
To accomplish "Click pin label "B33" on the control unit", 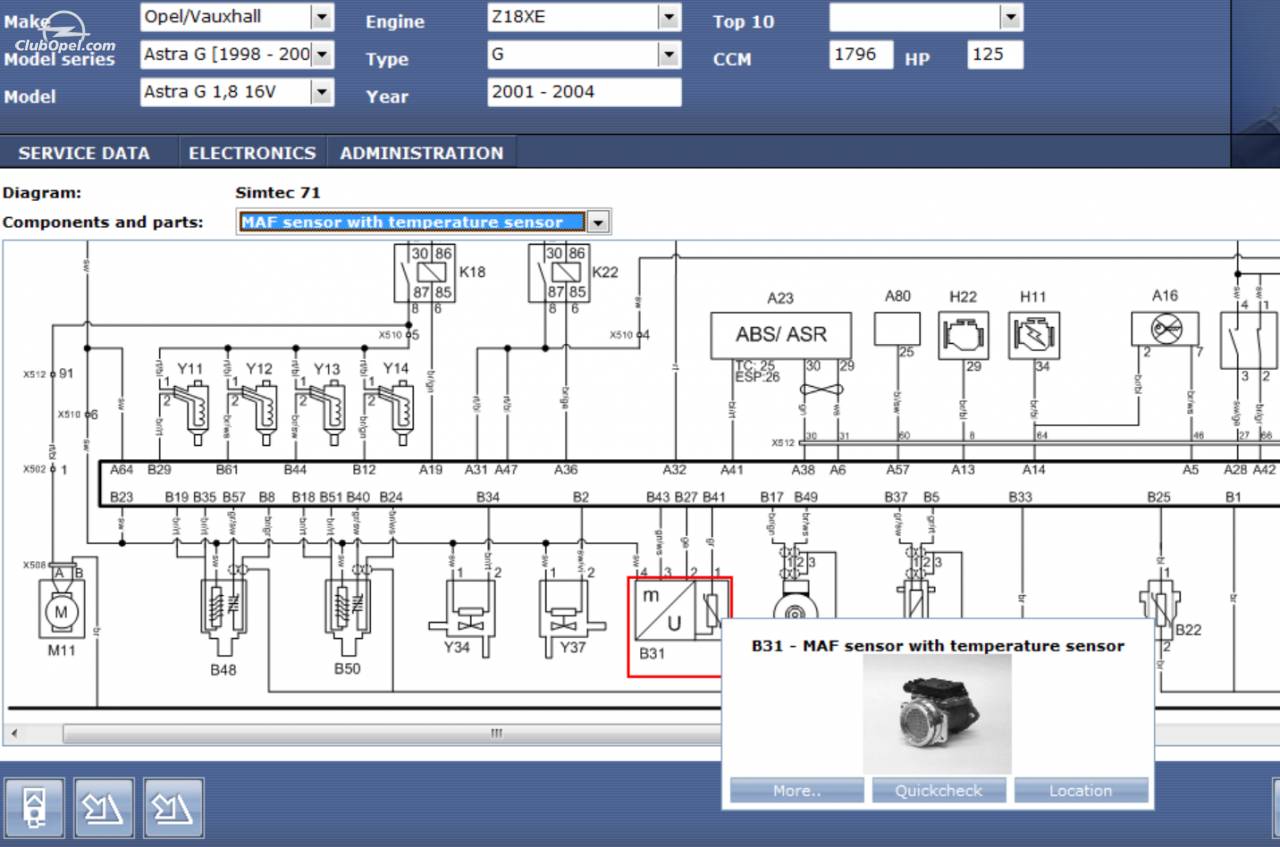I will 1020,496.
